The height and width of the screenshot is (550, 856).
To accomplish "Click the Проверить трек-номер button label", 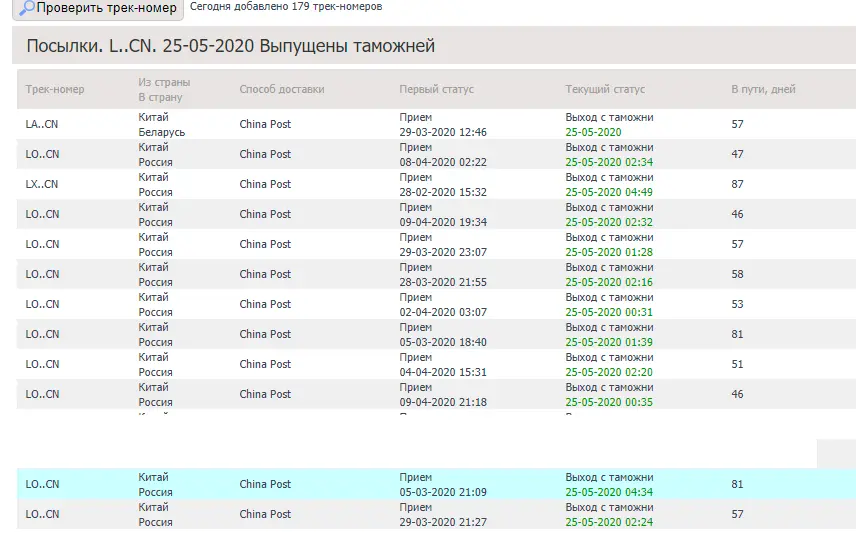I will [106, 8].
